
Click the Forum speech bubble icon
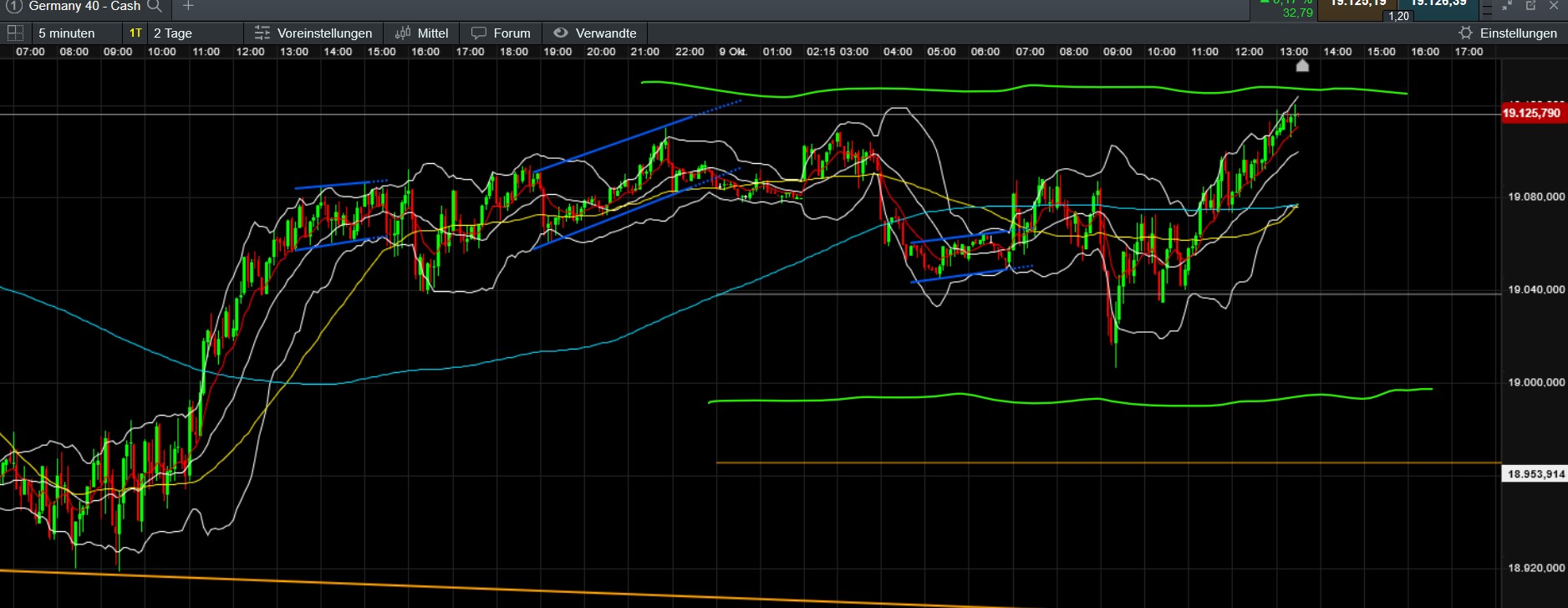[479, 33]
